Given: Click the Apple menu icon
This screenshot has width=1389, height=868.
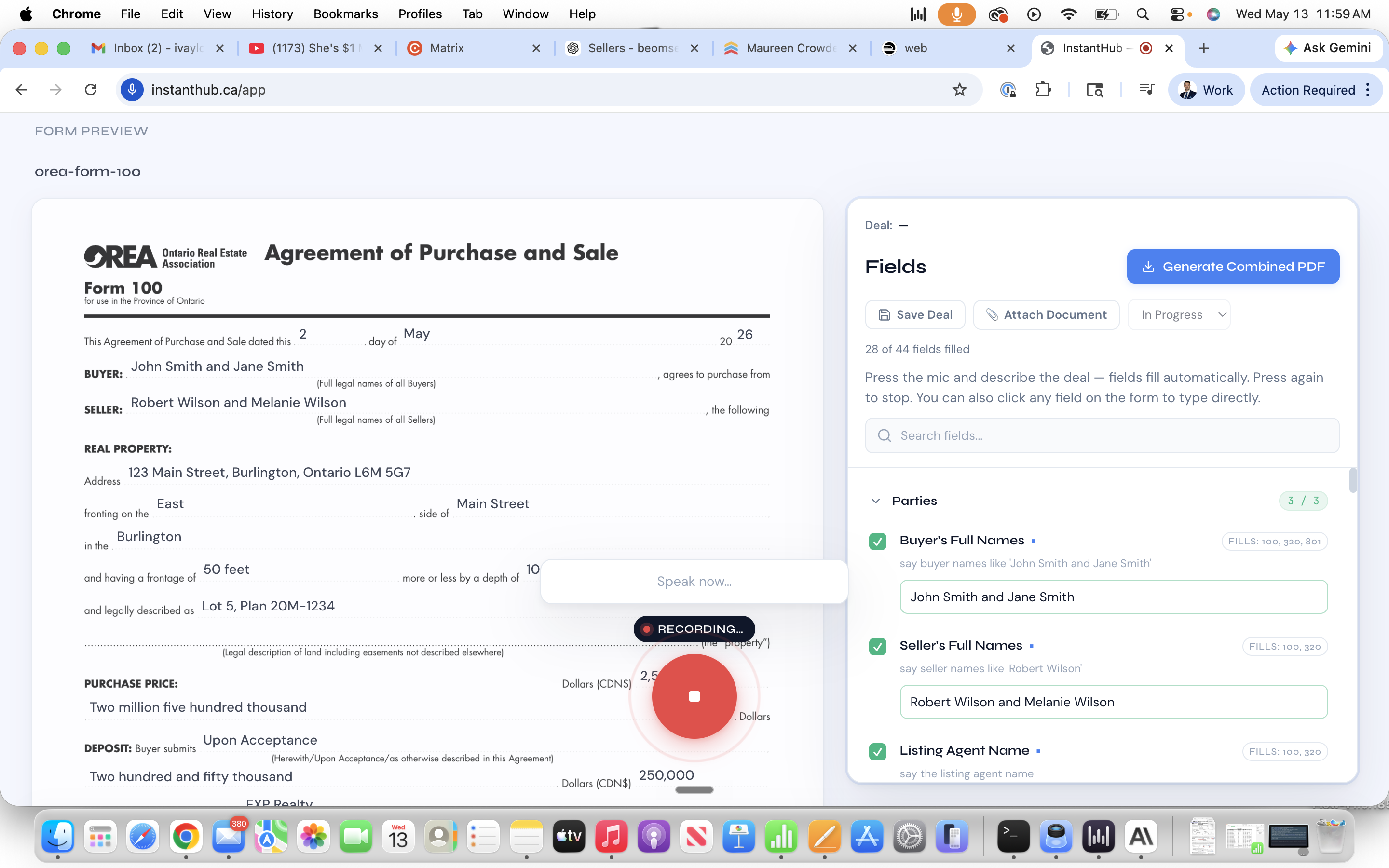Looking at the screenshot, I should 26,14.
